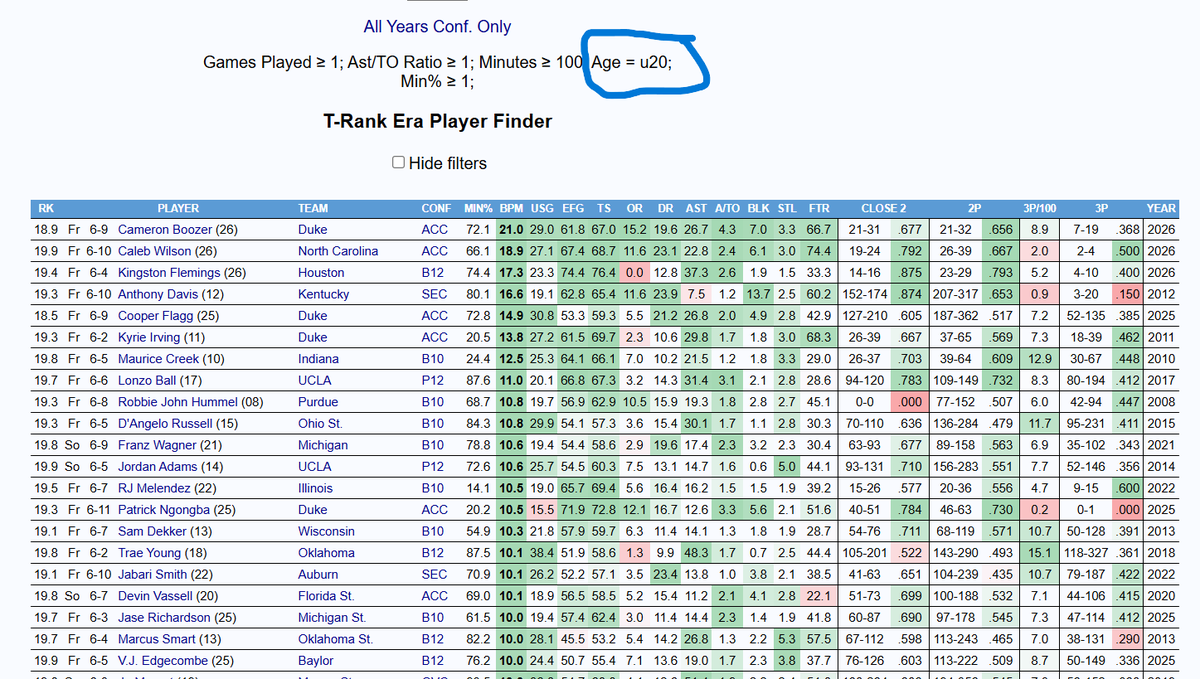Sort table by 3P/100 column header
The image size is (1200, 679).
(1039, 208)
